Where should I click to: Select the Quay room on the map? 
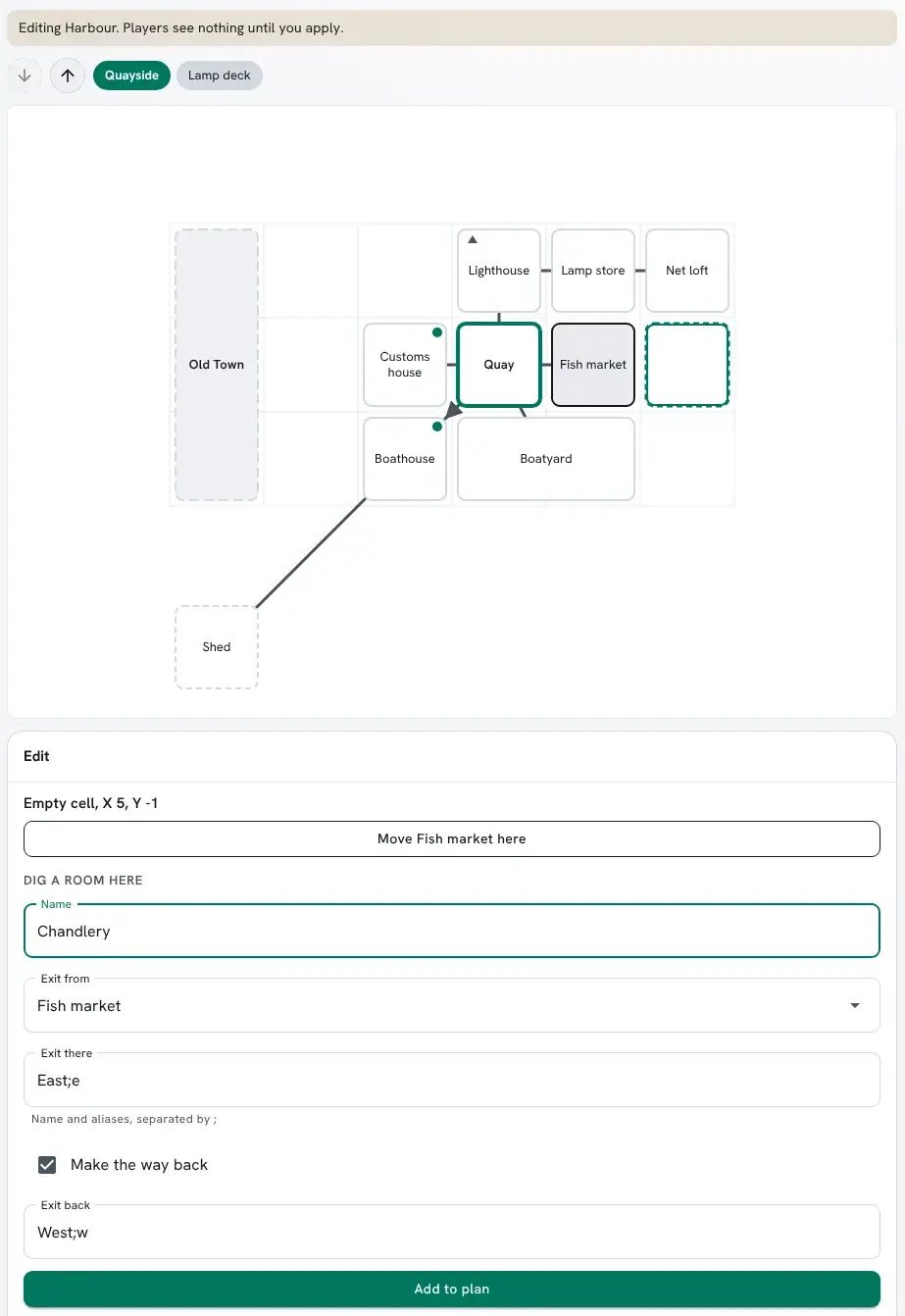499,365
